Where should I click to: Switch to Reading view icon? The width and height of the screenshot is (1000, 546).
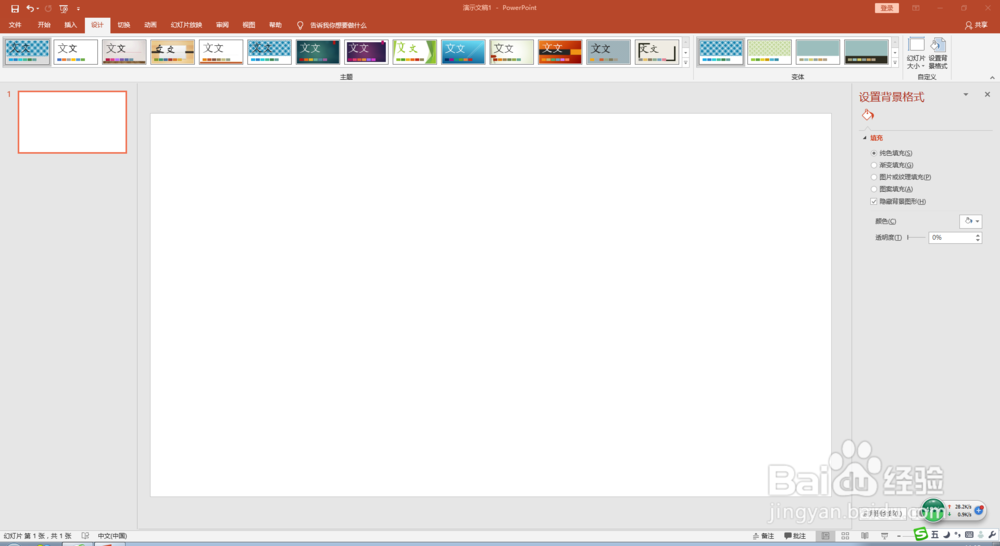click(x=865, y=536)
